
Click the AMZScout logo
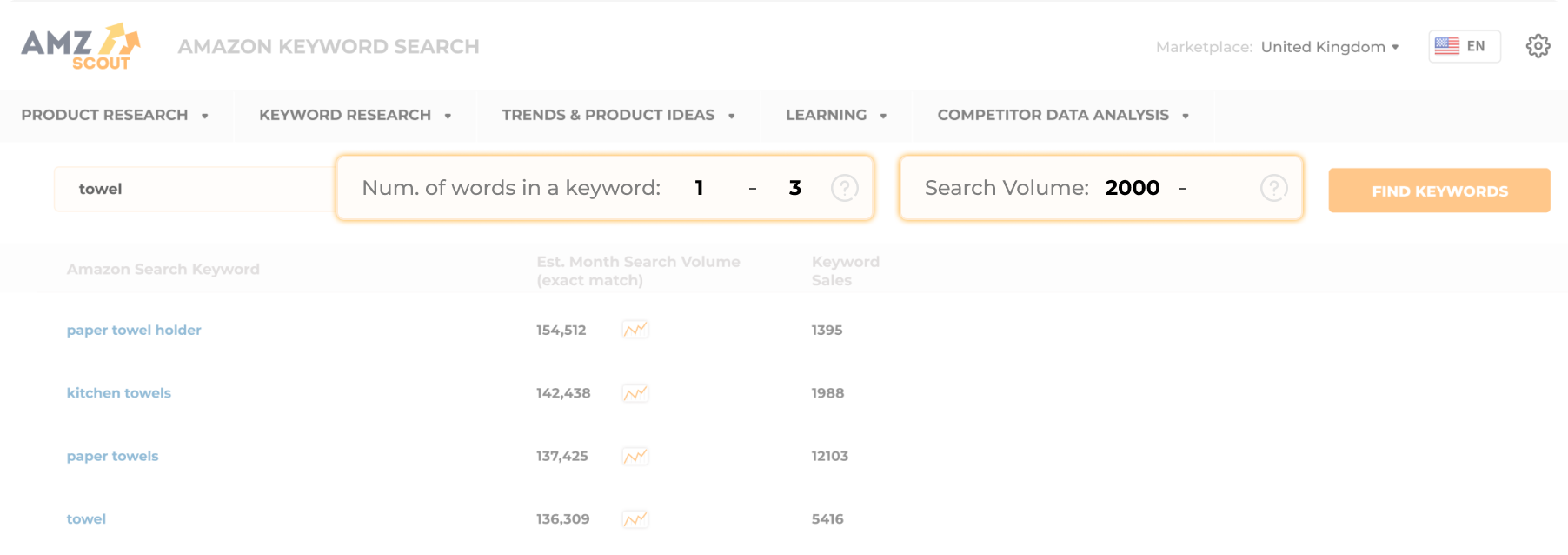point(81,44)
